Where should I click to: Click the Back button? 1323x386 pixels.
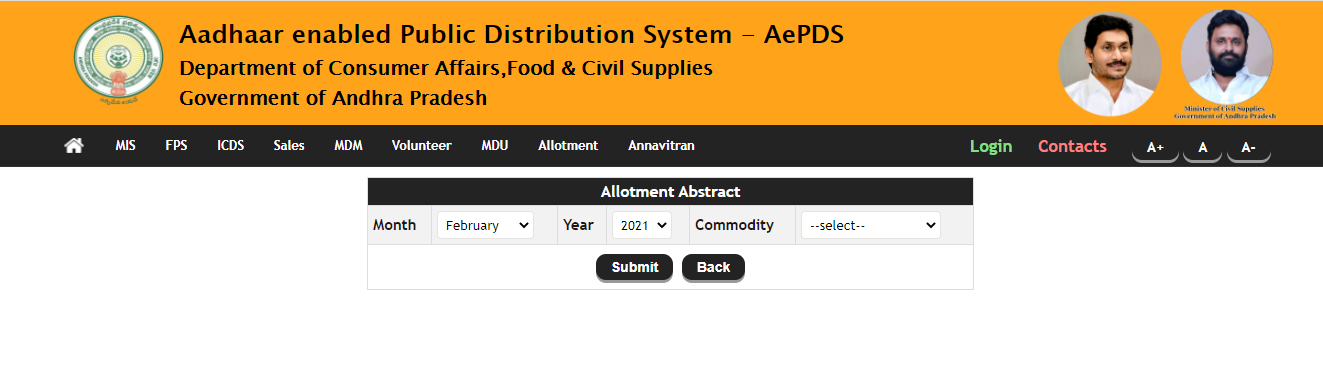point(713,267)
